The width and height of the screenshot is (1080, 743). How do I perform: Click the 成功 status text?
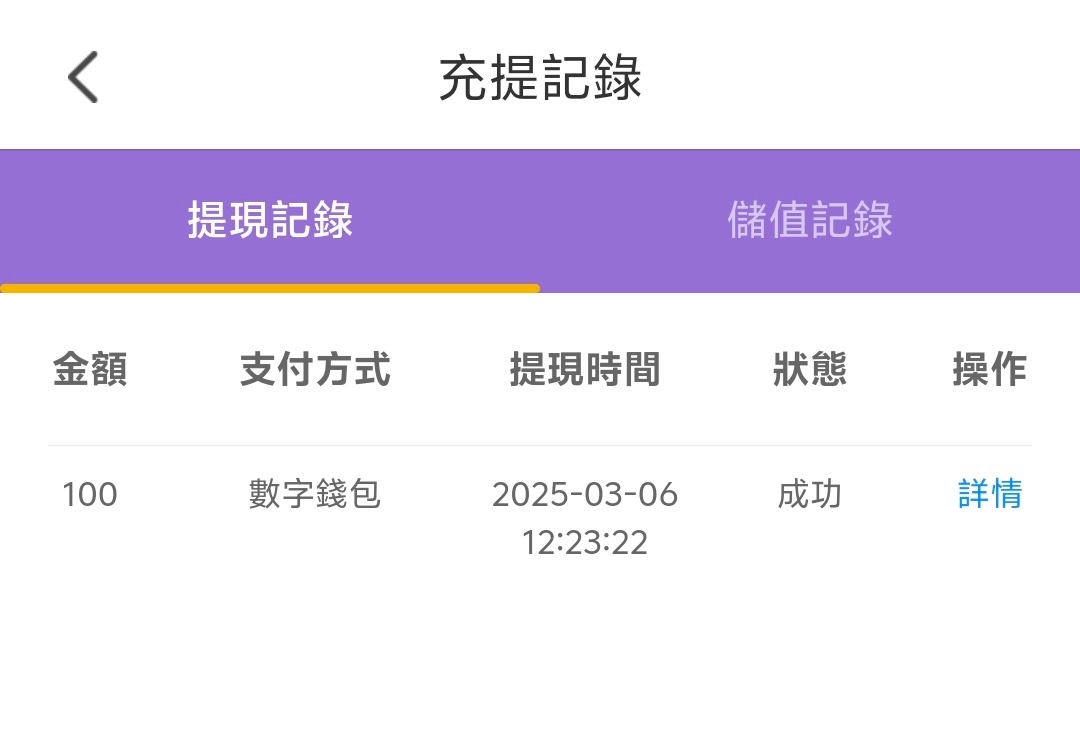click(810, 494)
